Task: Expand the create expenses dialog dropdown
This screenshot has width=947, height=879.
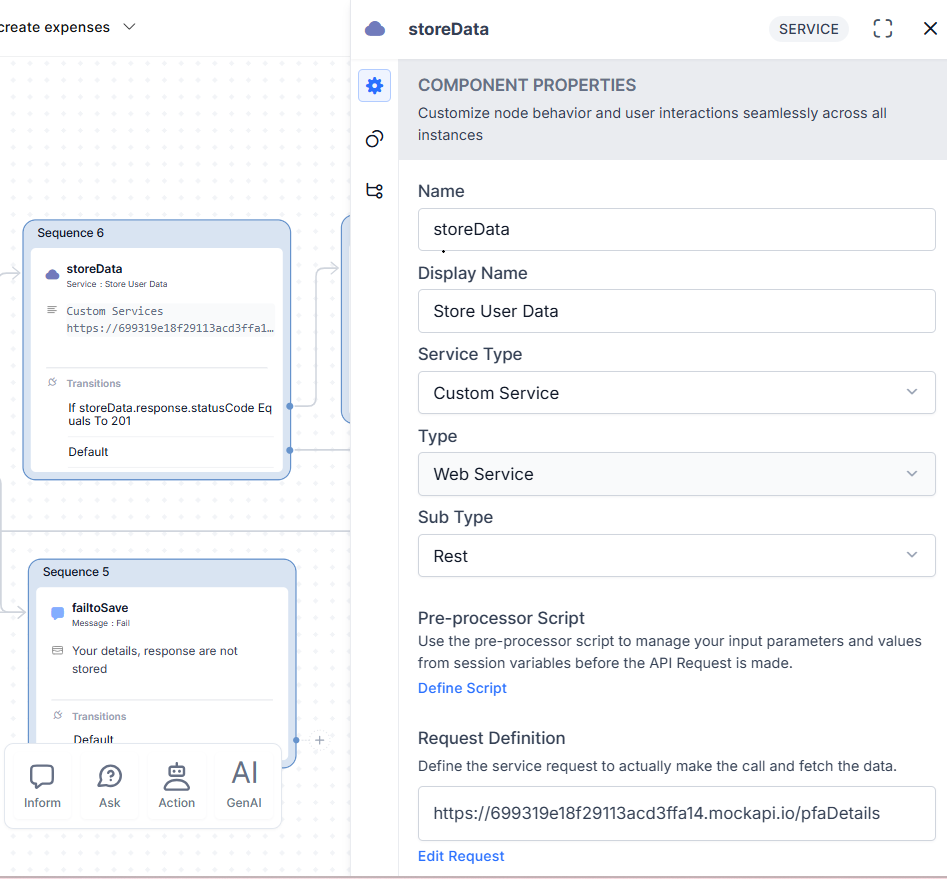Action: [x=128, y=27]
